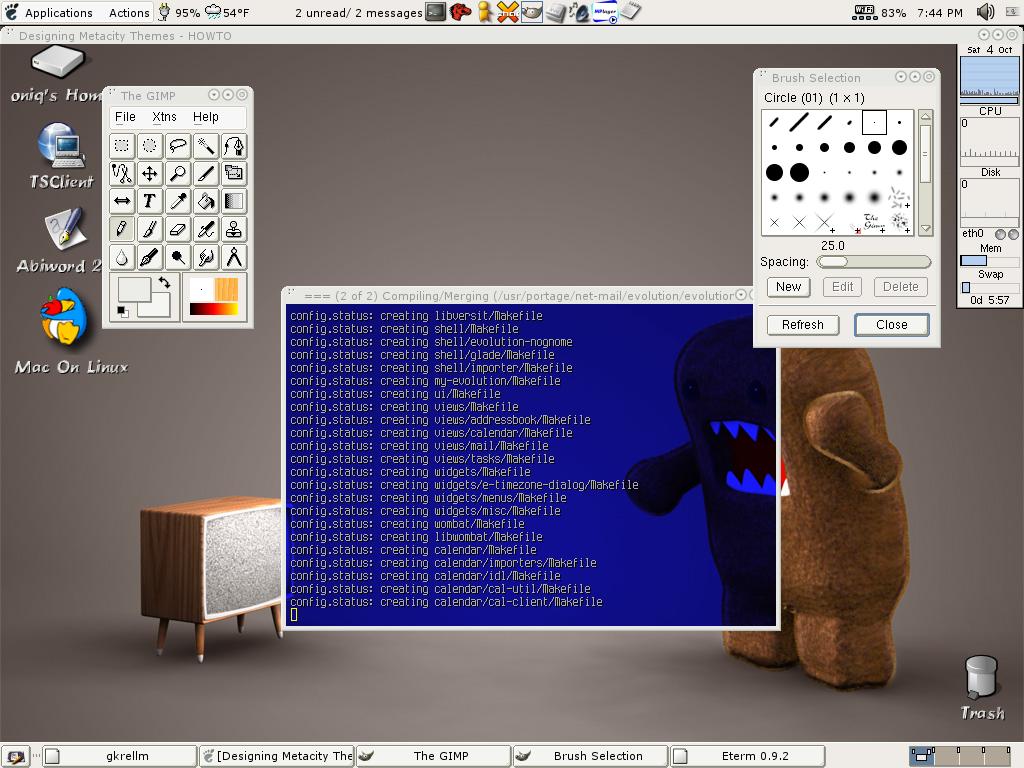
Task: Open the terminal launcher in top panel
Action: point(436,12)
